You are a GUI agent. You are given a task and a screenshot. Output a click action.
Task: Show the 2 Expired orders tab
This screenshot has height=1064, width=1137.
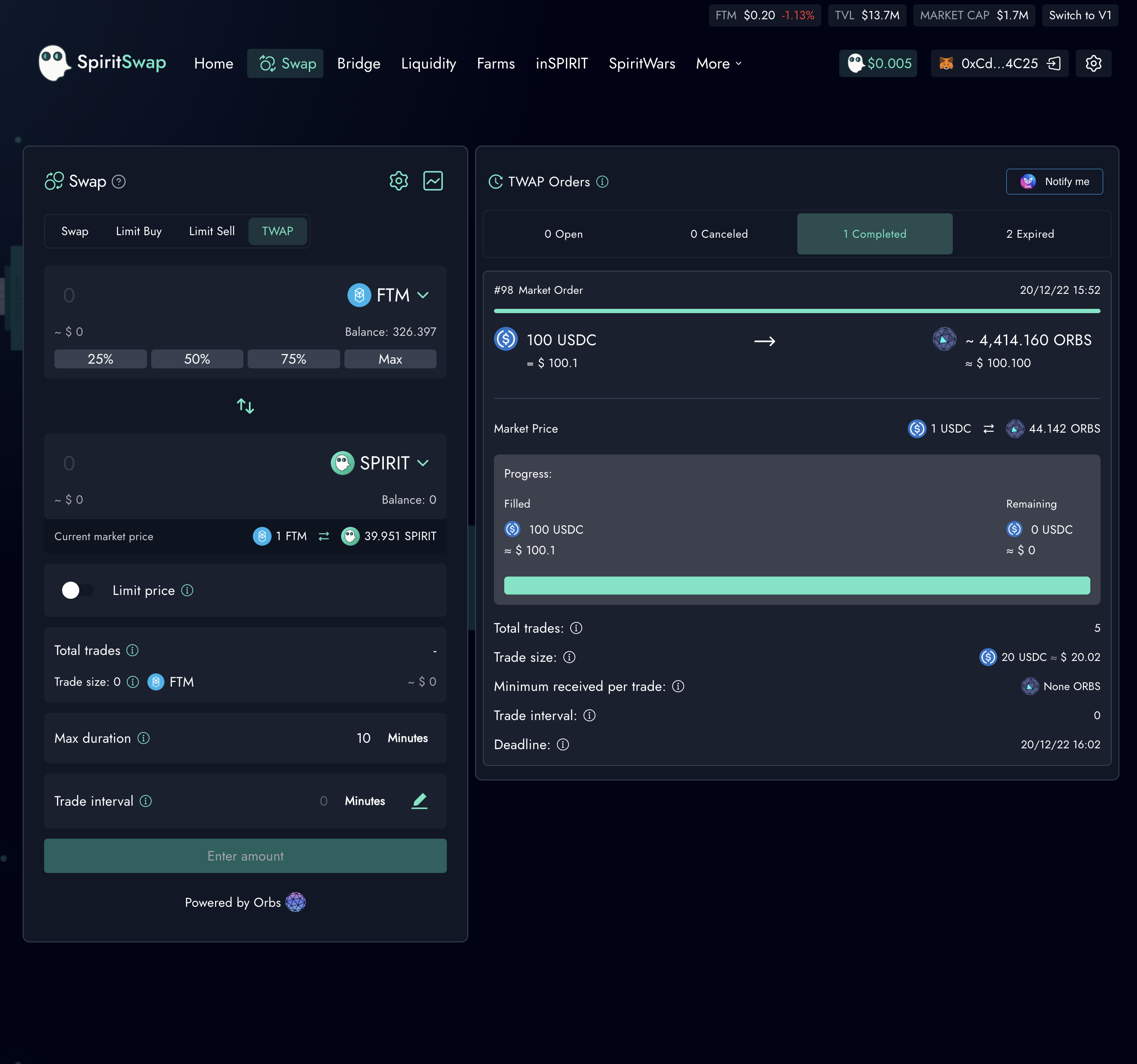pyautogui.click(x=1030, y=234)
